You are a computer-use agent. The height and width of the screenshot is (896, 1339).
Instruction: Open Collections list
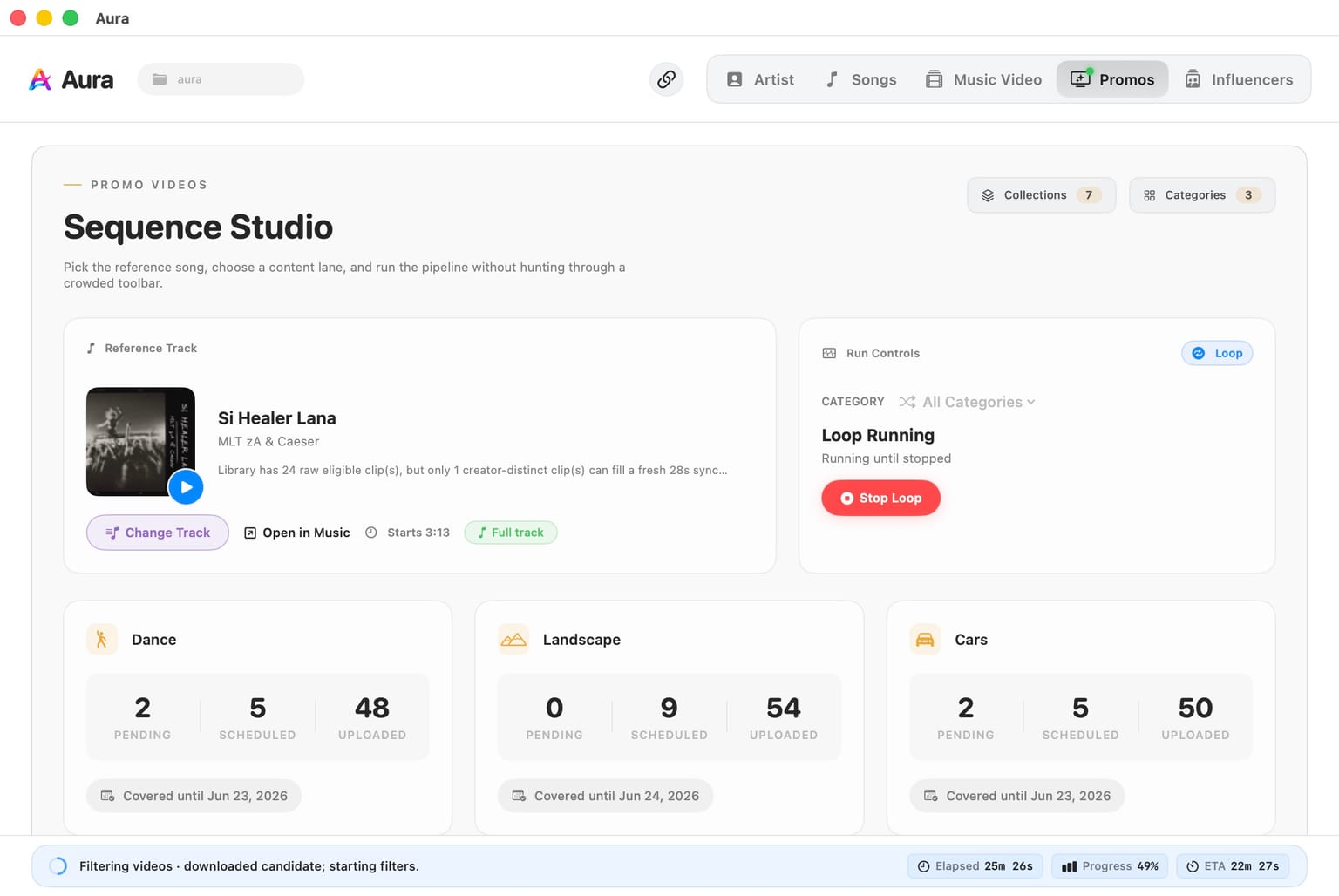pos(1042,195)
